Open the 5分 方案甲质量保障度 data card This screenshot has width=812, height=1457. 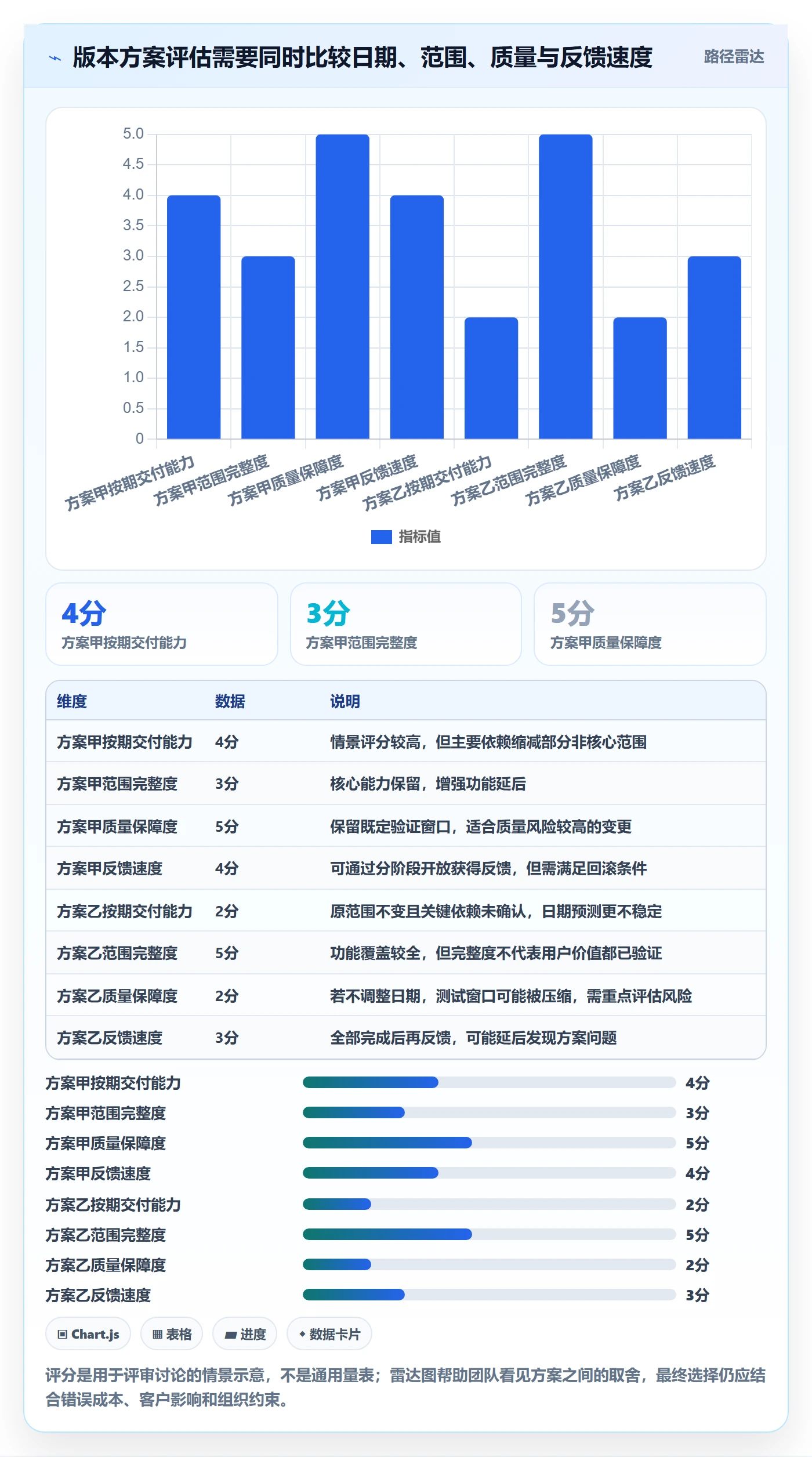coord(650,624)
